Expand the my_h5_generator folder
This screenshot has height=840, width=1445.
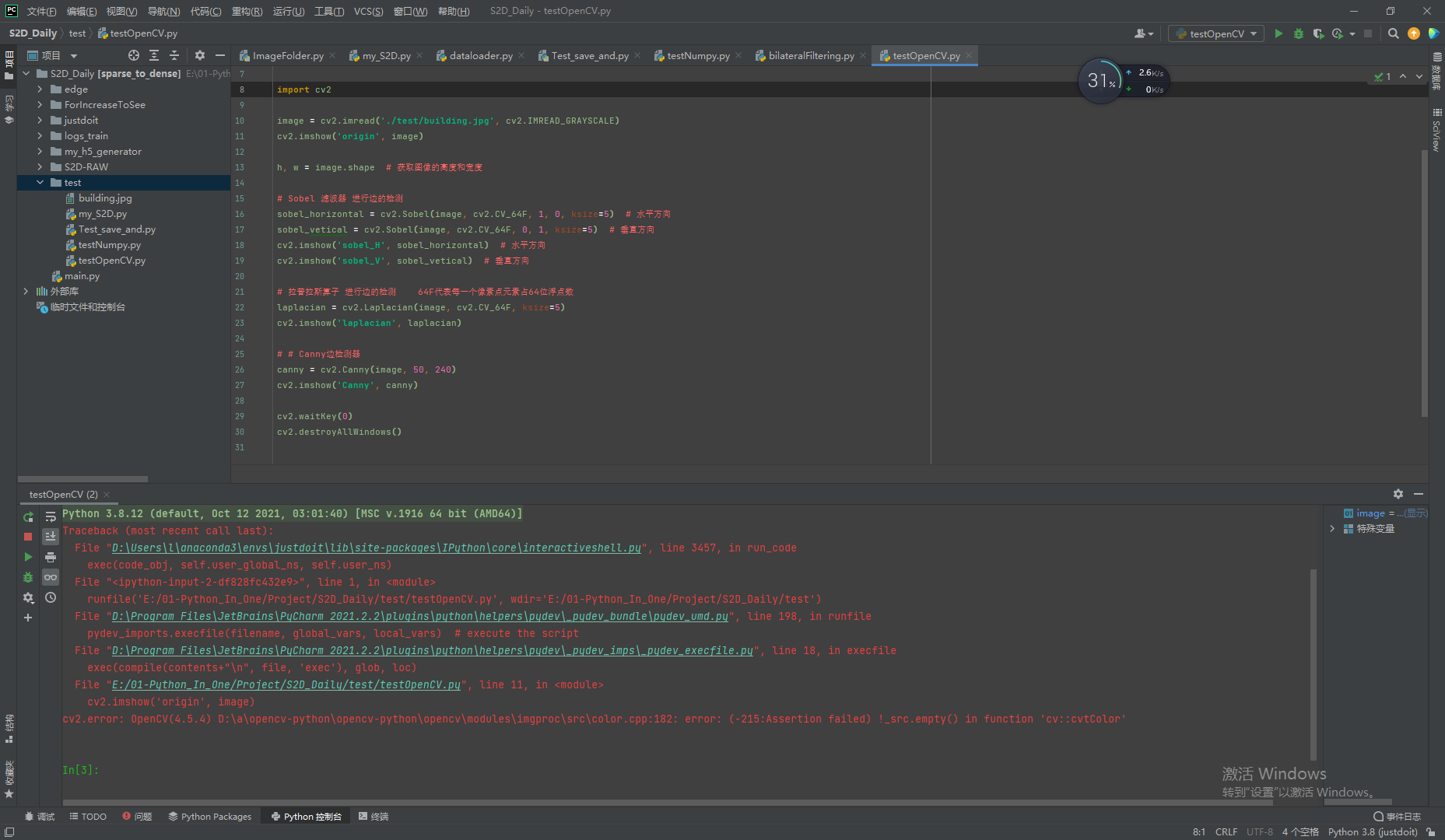40,152
